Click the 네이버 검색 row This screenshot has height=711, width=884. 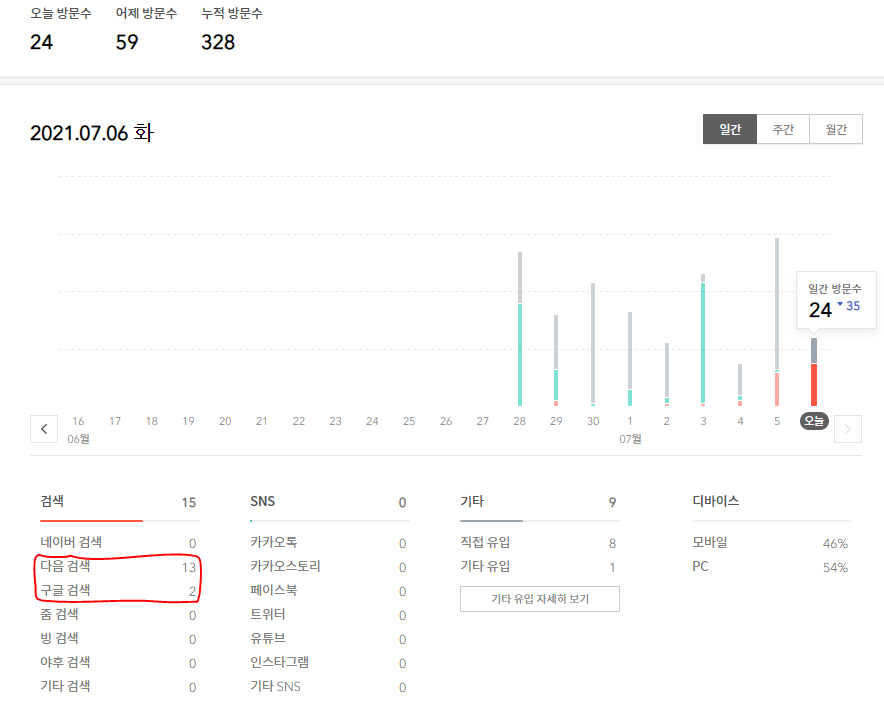click(x=119, y=542)
